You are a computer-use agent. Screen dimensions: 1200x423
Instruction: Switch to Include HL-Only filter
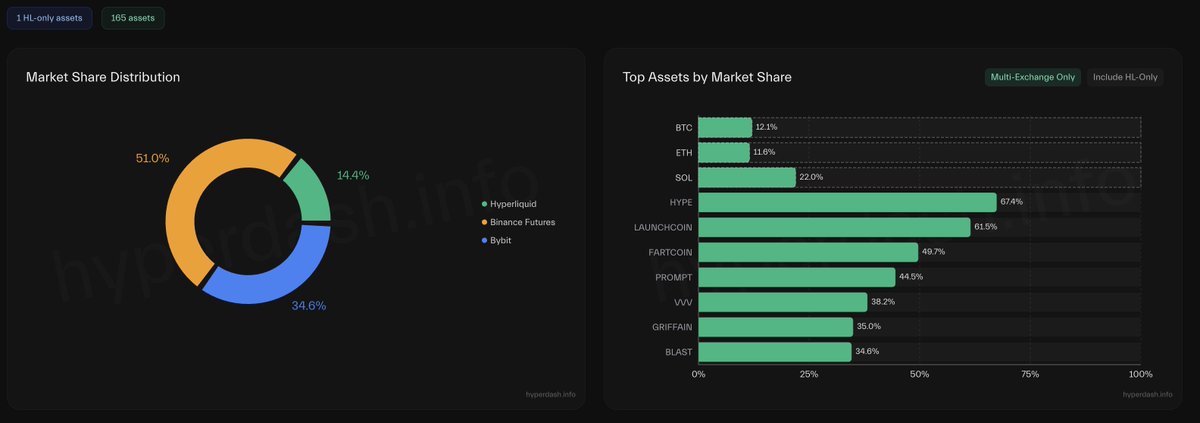(1125, 77)
